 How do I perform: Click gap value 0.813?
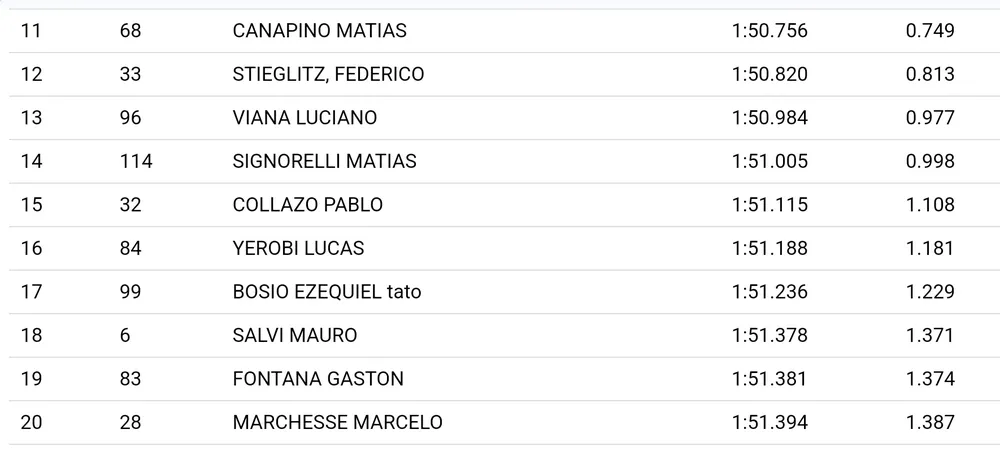pyautogui.click(x=930, y=74)
